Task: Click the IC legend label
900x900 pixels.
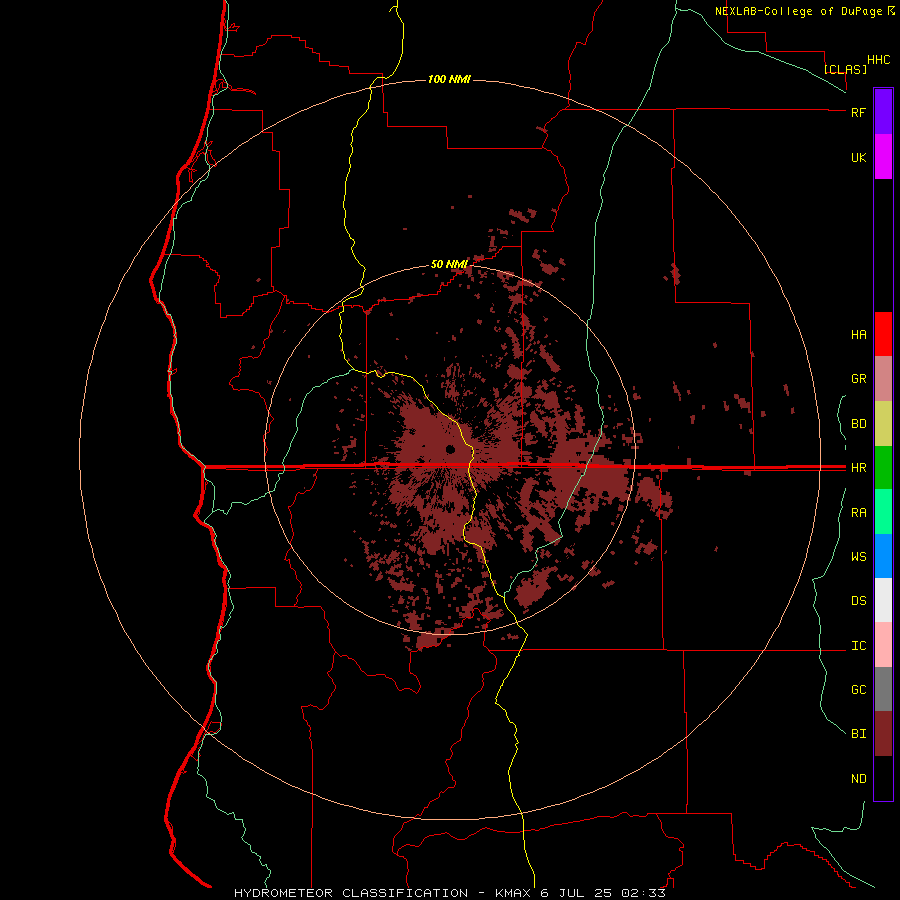Action: point(858,646)
